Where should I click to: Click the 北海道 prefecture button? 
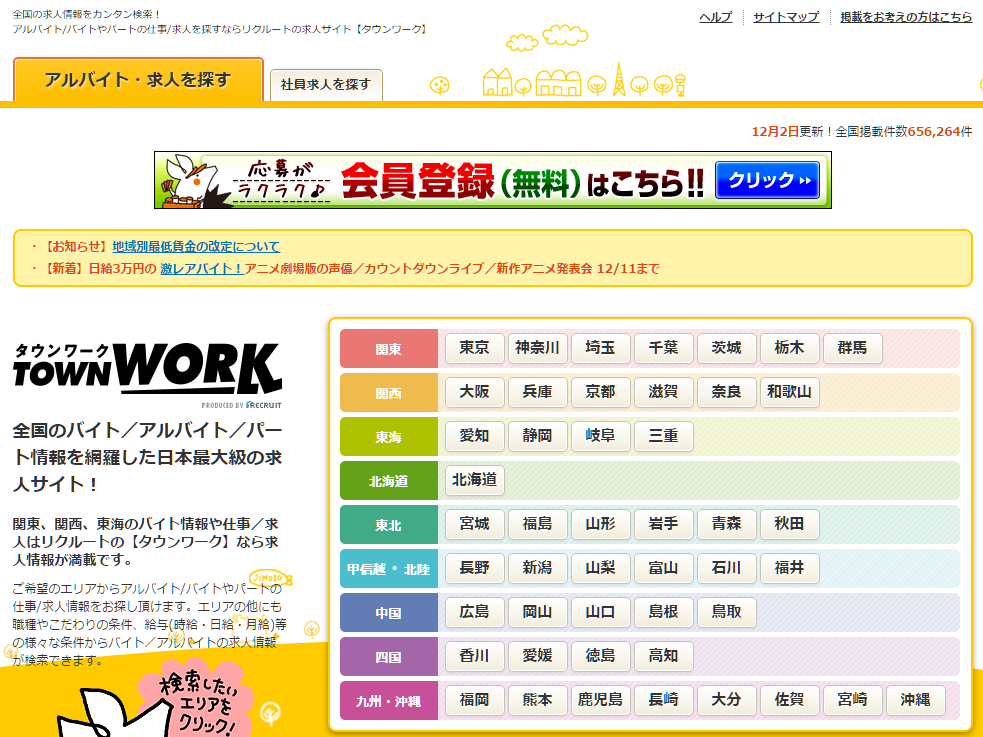pyautogui.click(x=475, y=480)
